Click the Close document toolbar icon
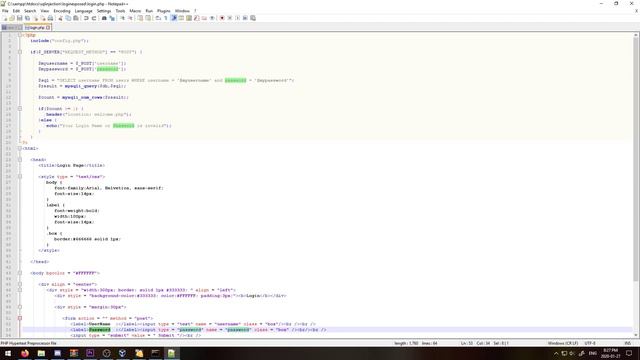Viewport: 640px width, 360px height. (35, 18)
